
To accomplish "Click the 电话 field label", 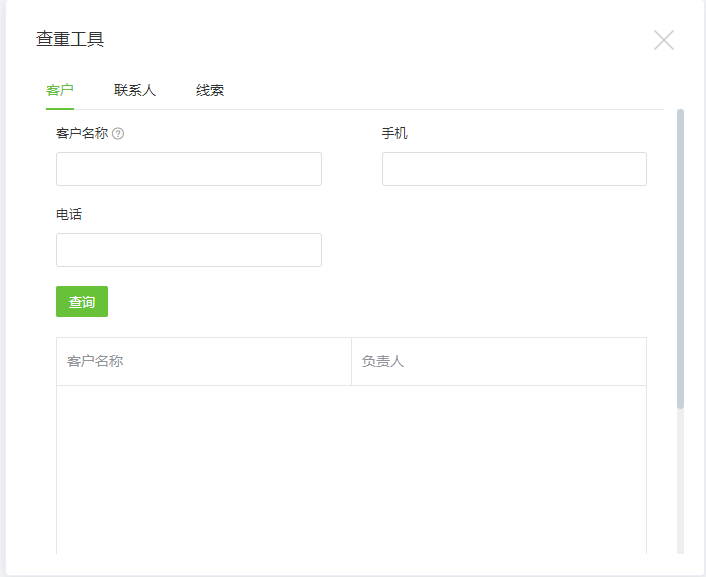I will click(x=69, y=214).
